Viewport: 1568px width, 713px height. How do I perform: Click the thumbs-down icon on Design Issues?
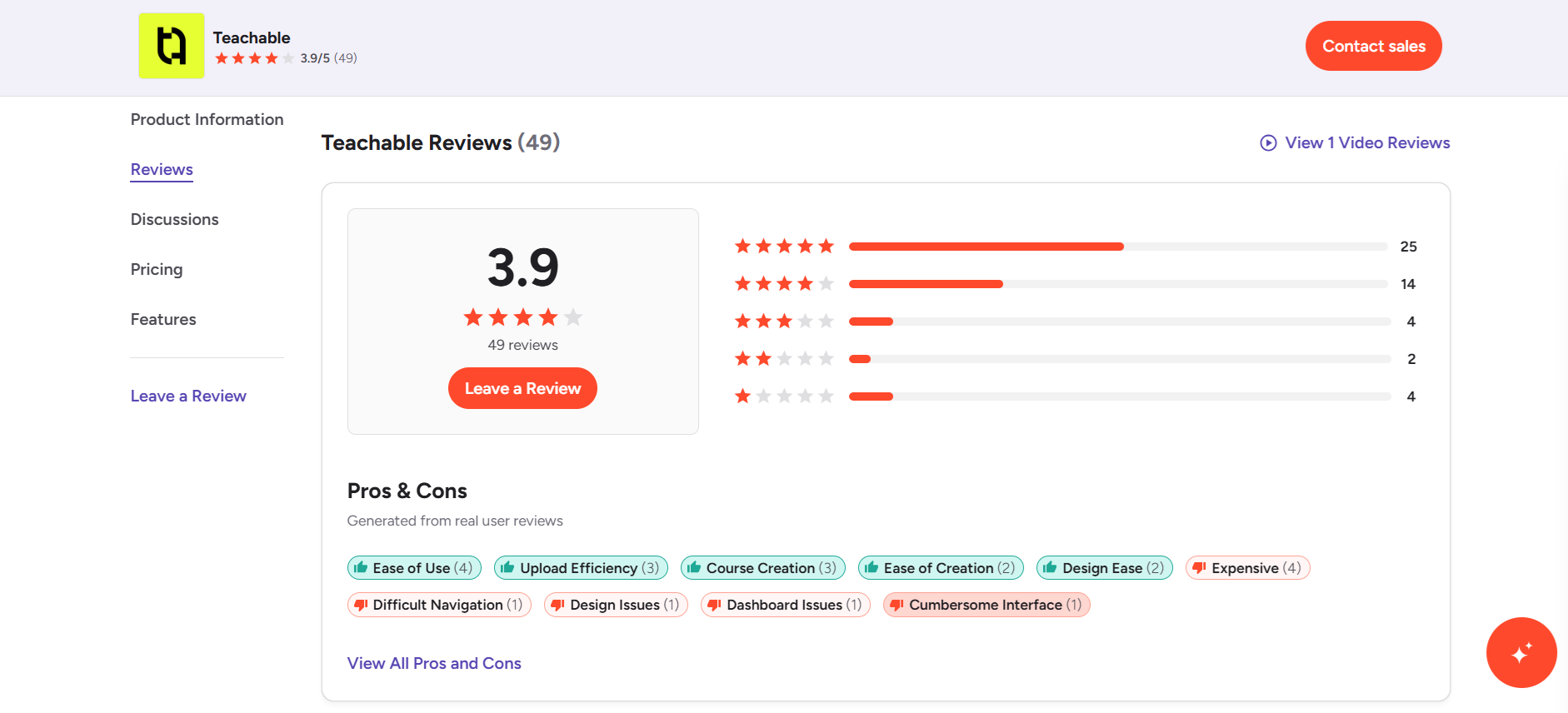tap(557, 605)
